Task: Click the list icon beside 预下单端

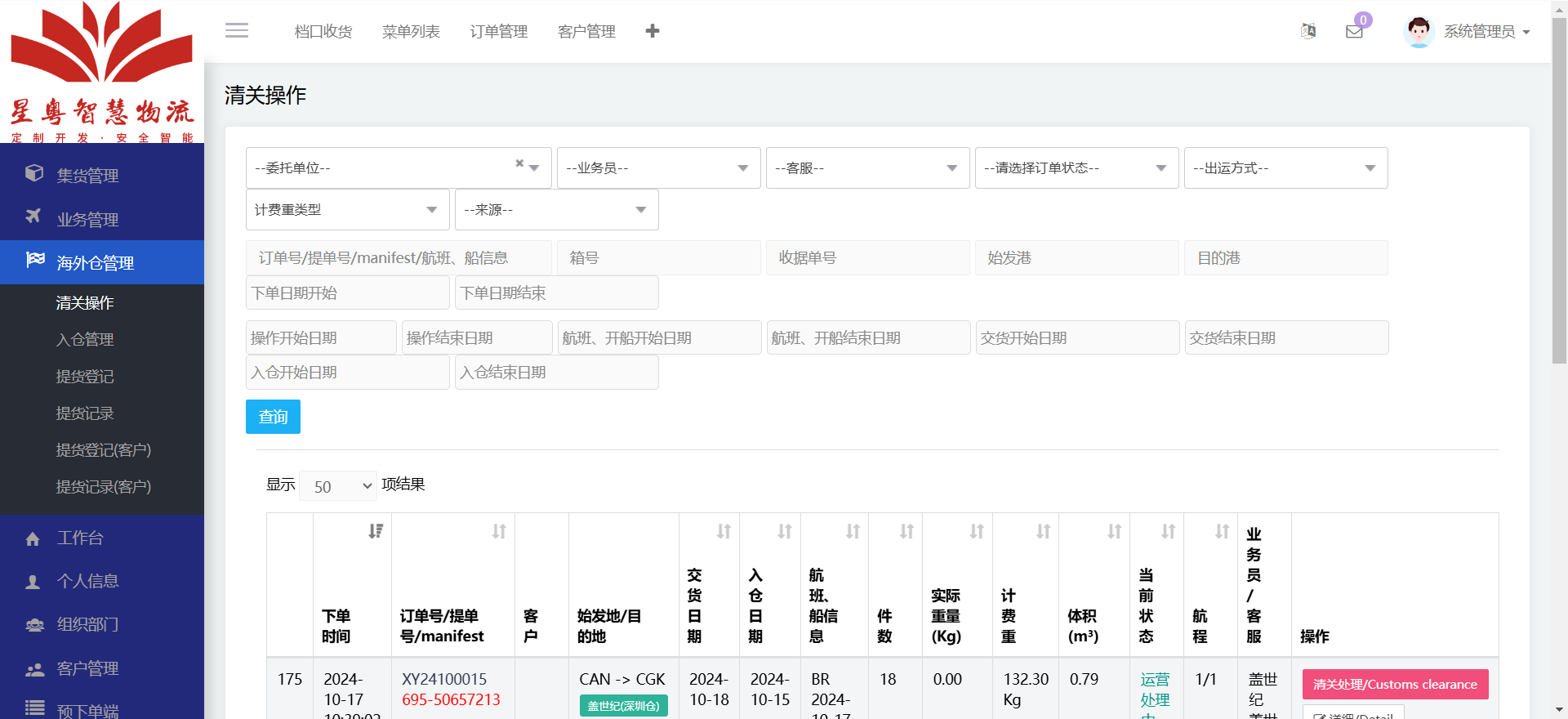Action: [x=34, y=708]
